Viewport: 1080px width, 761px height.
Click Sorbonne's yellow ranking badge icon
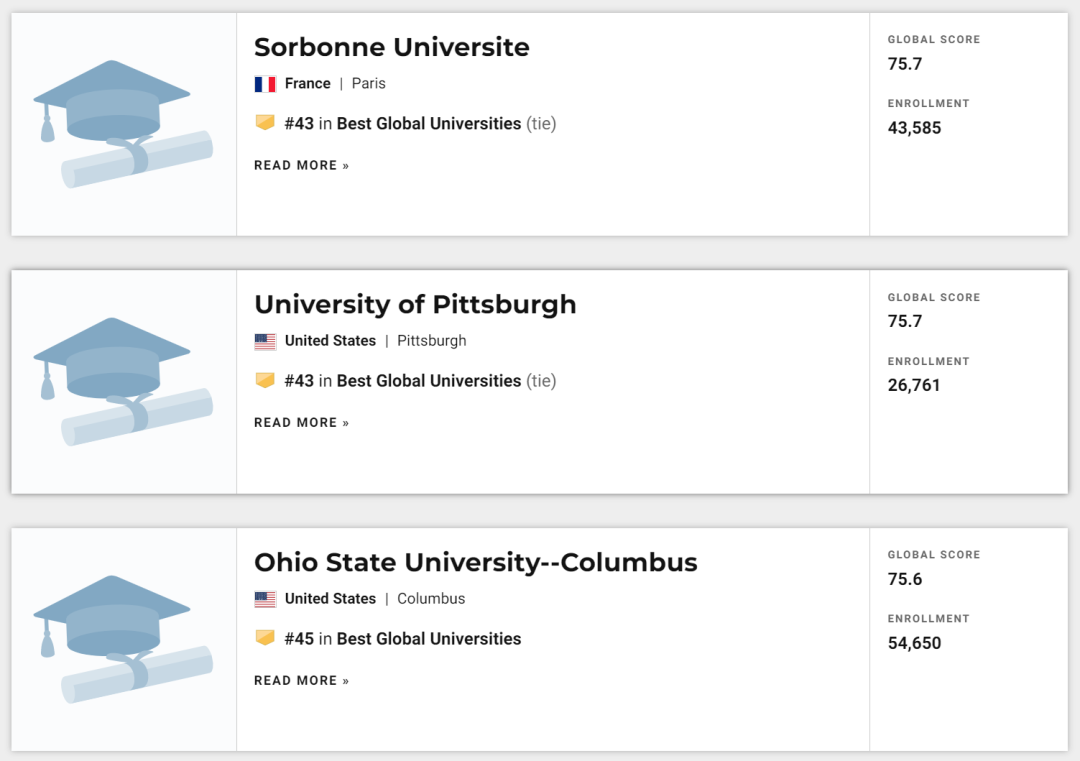(265, 123)
